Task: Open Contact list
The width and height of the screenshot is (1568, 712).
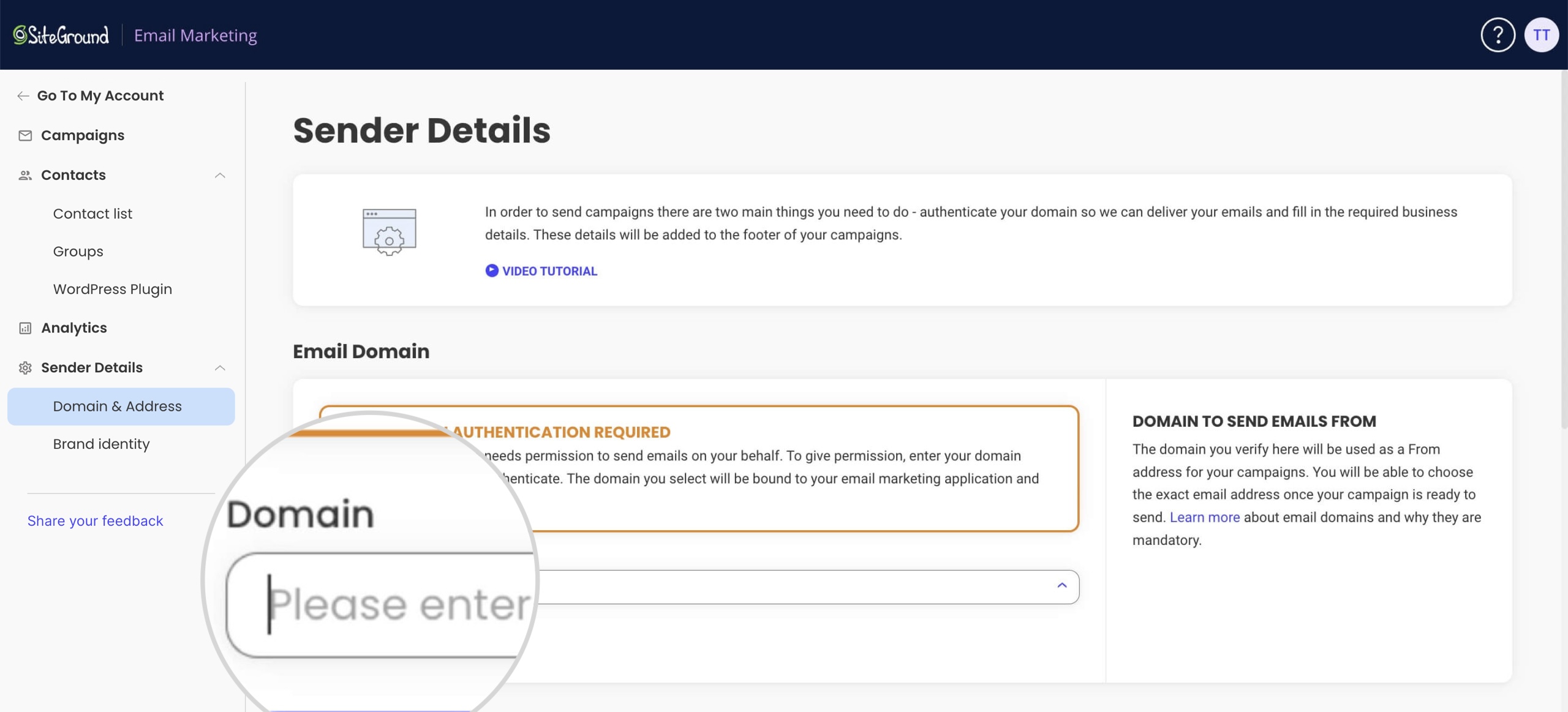Action: click(92, 214)
